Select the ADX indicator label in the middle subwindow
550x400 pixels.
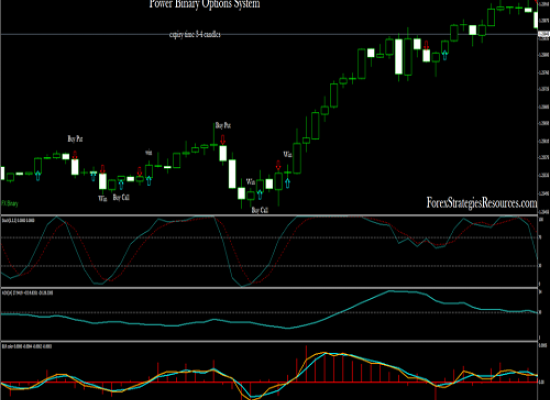pyautogui.click(x=27, y=293)
